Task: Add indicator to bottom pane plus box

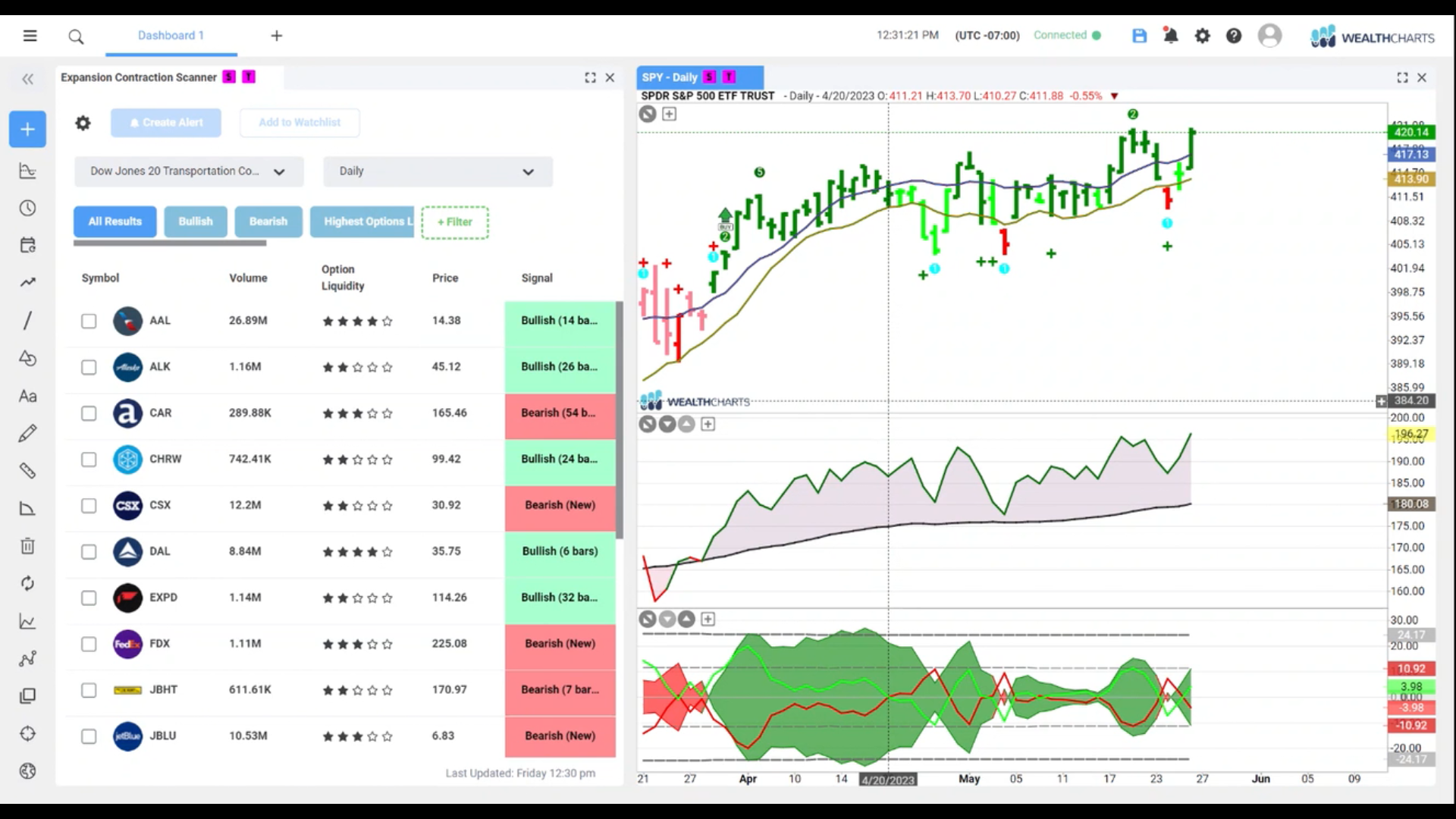Action: (708, 619)
